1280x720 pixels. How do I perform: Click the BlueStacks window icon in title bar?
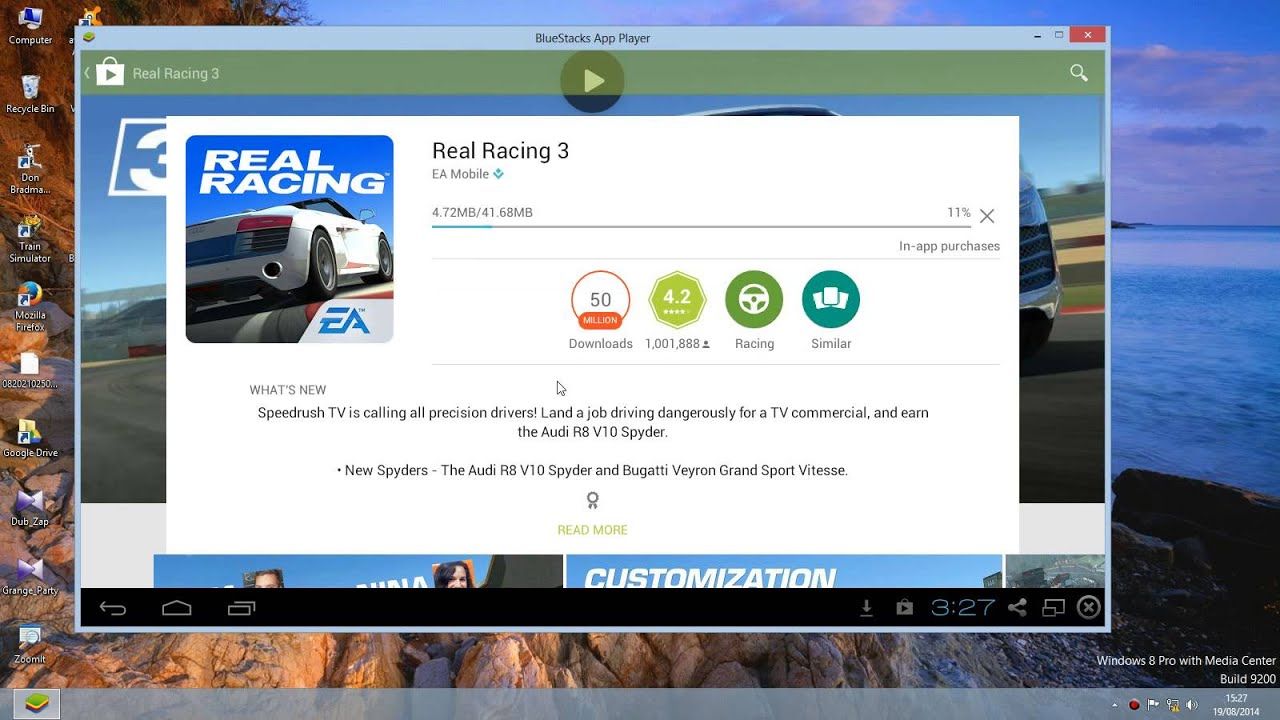click(89, 37)
